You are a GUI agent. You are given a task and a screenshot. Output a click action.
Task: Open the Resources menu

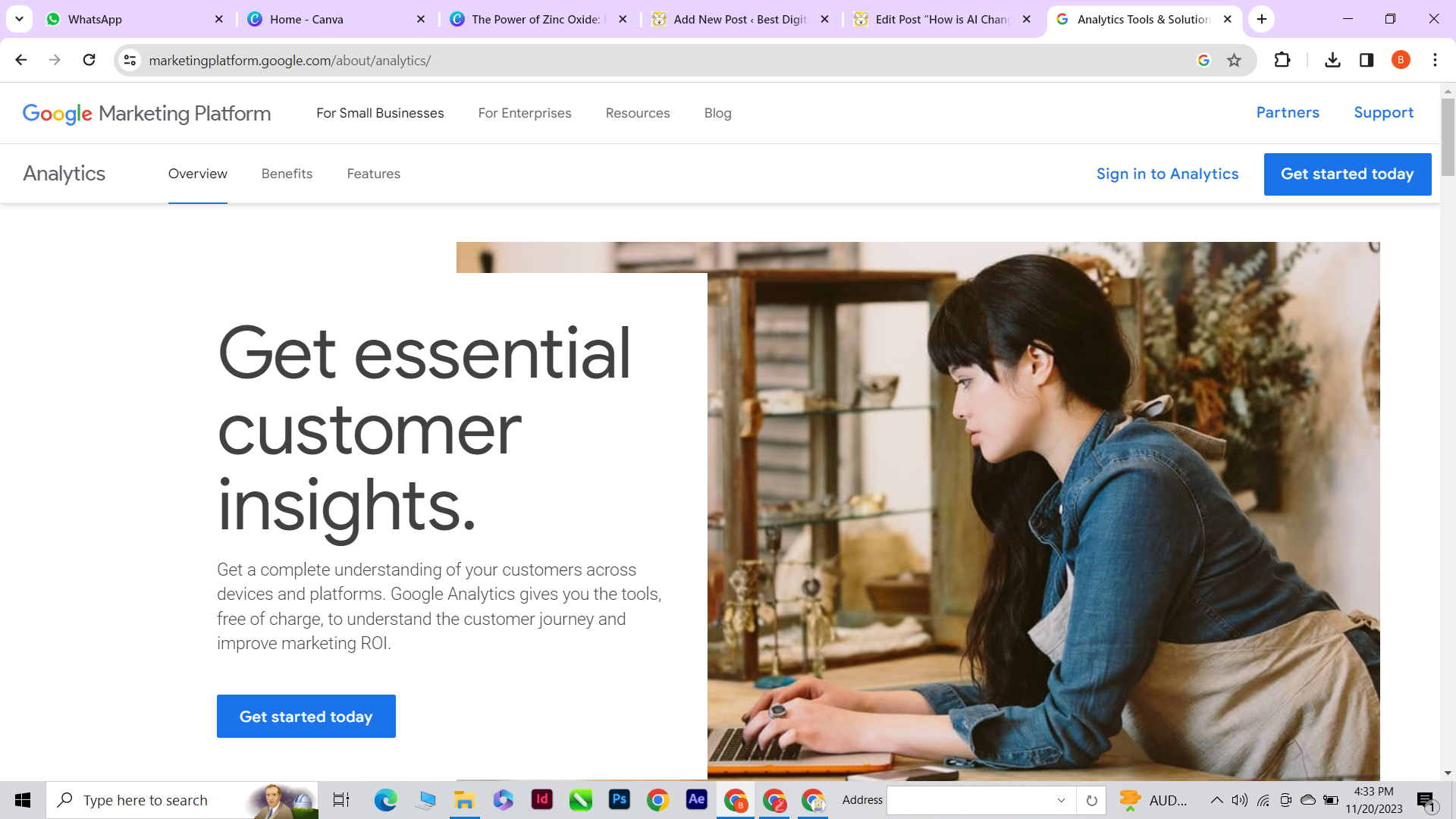pyautogui.click(x=638, y=113)
